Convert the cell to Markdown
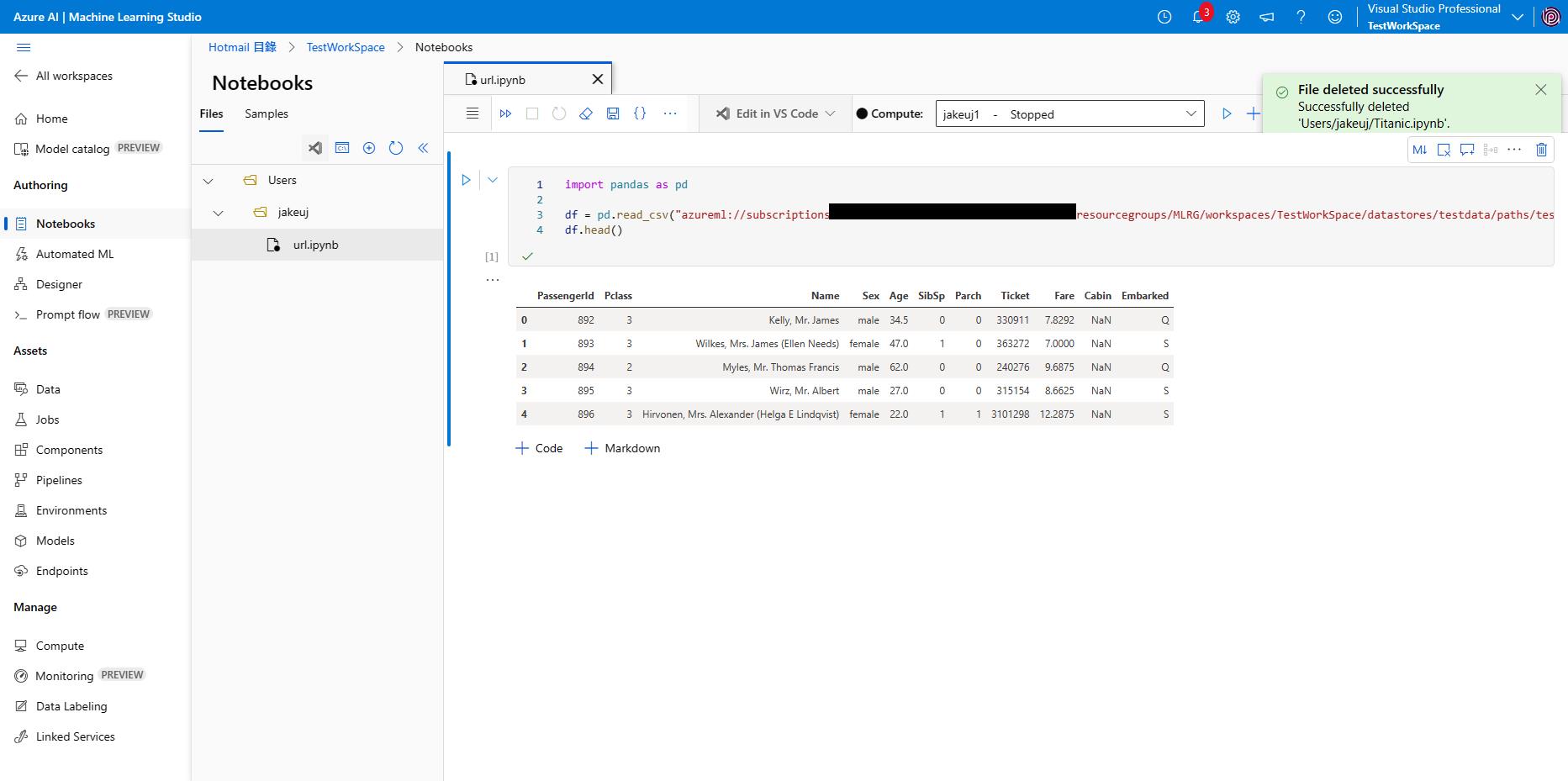The height and width of the screenshot is (781, 1568). (x=1419, y=150)
